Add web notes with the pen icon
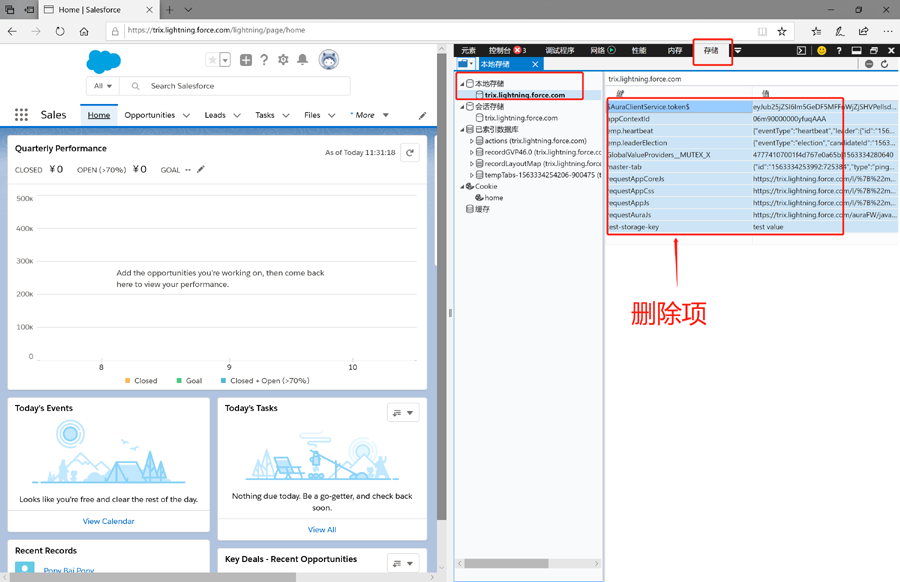Viewport: 900px width, 582px height. [x=840, y=32]
